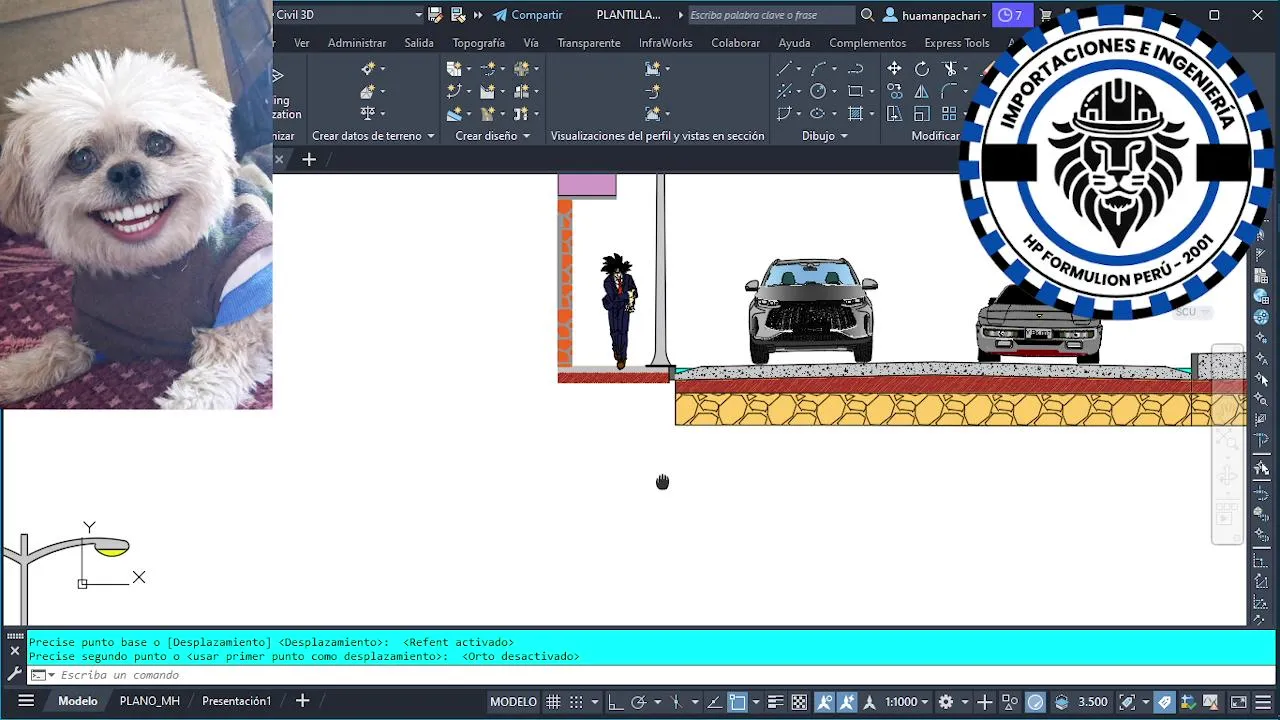Select the Arc drawing tool
1280x720 pixels.
[818, 69]
